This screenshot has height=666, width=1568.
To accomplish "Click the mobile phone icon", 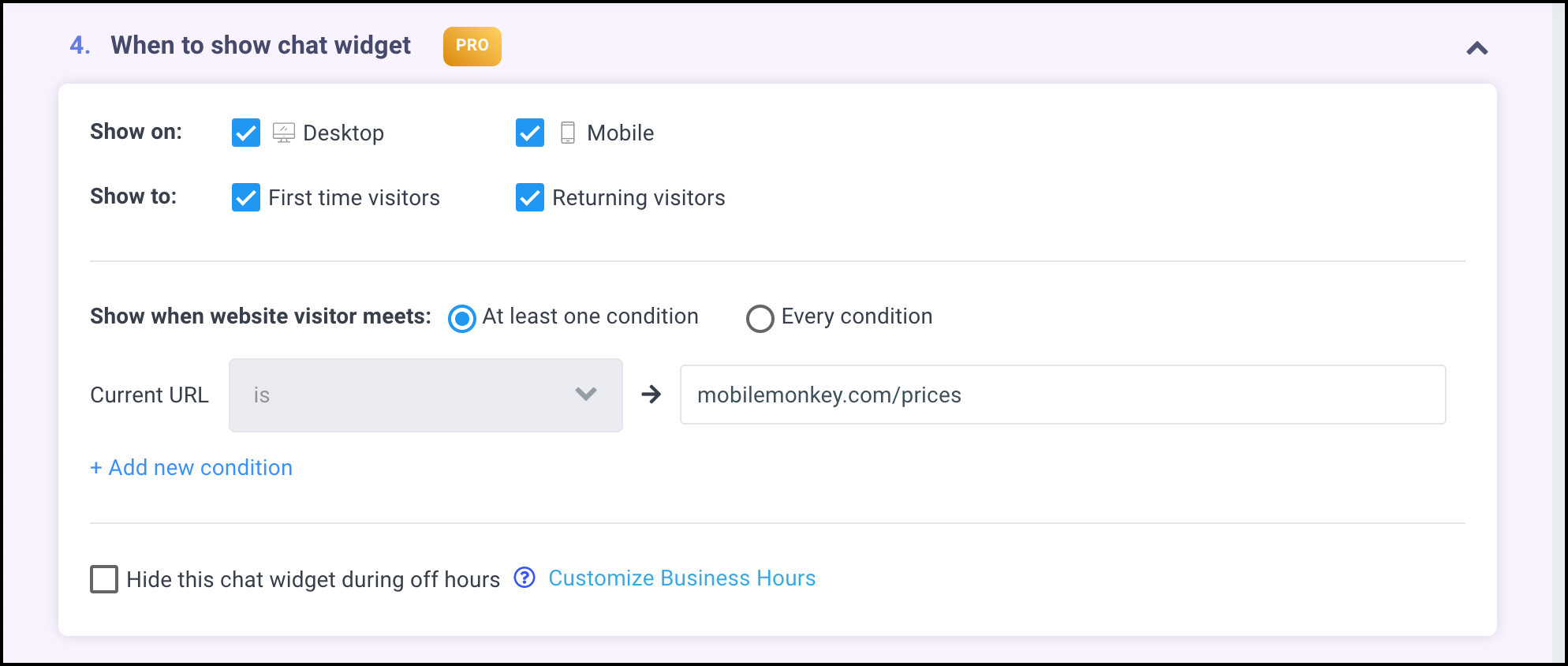I will pyautogui.click(x=568, y=133).
